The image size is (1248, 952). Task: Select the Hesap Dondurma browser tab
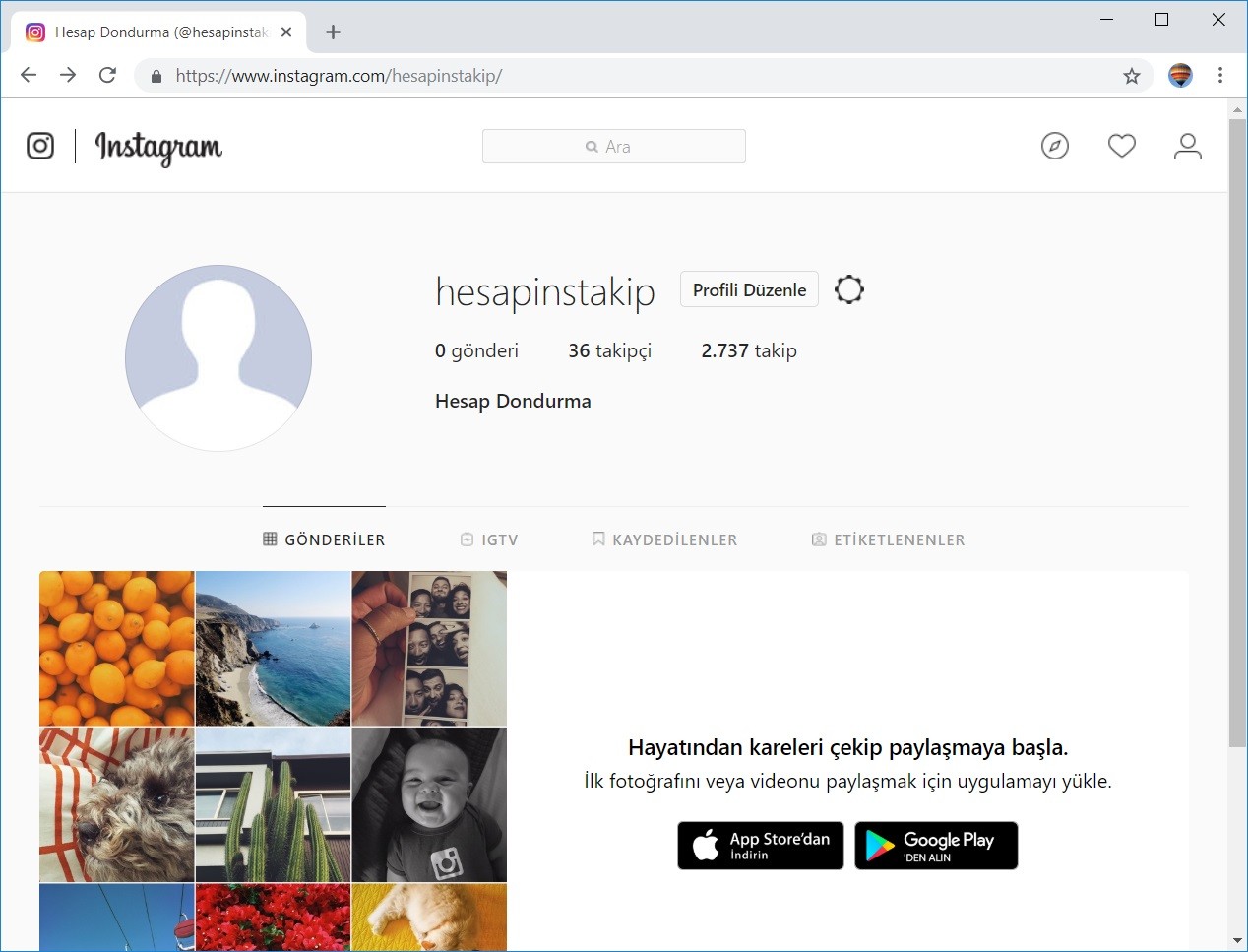click(x=158, y=32)
